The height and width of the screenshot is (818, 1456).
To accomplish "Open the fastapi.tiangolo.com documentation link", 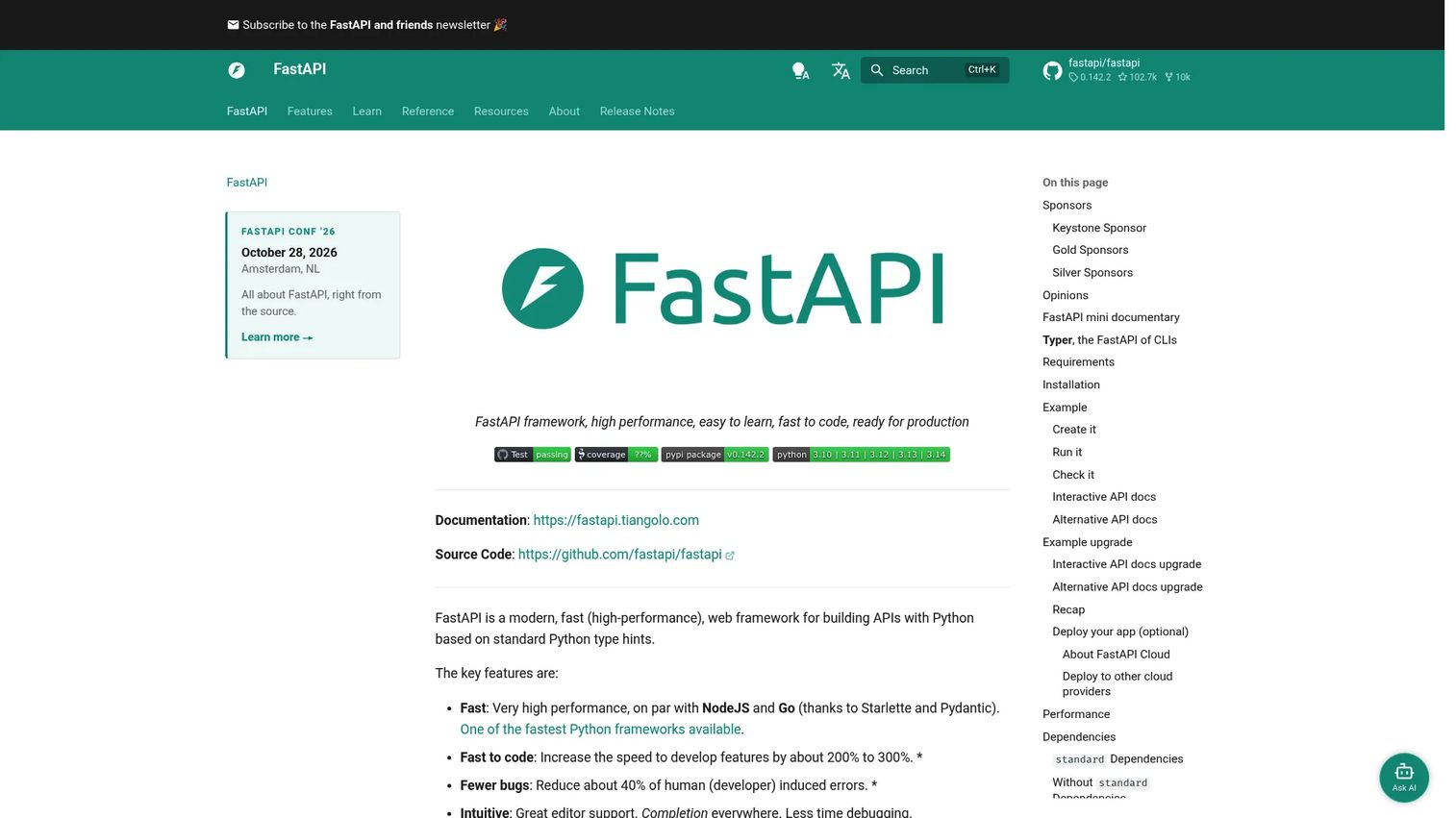I will click(616, 520).
